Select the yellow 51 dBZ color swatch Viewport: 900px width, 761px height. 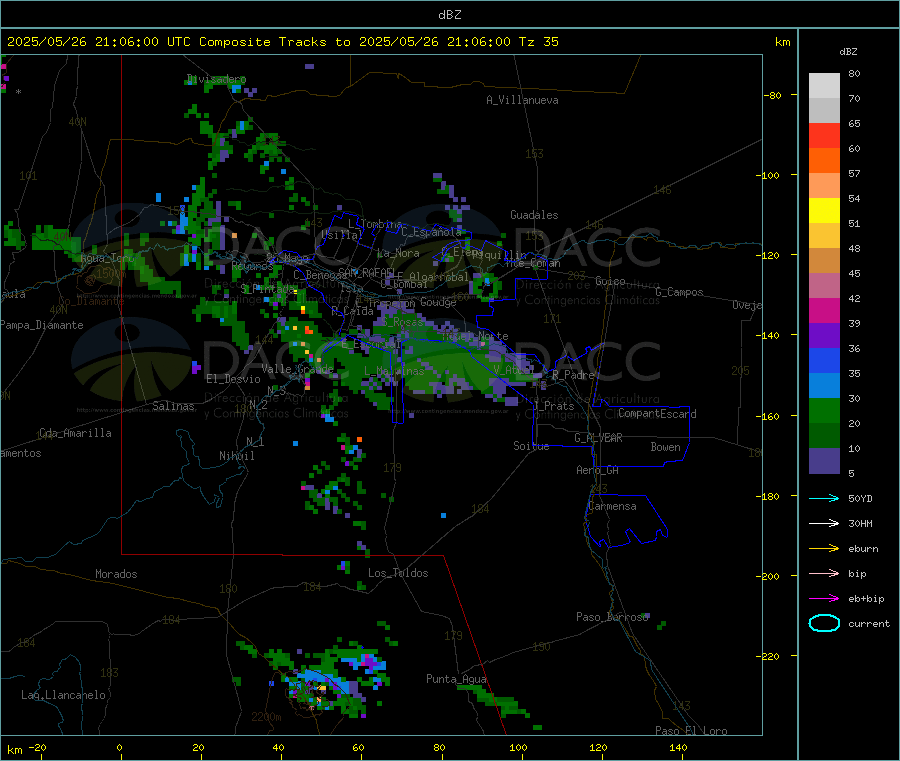(x=824, y=211)
